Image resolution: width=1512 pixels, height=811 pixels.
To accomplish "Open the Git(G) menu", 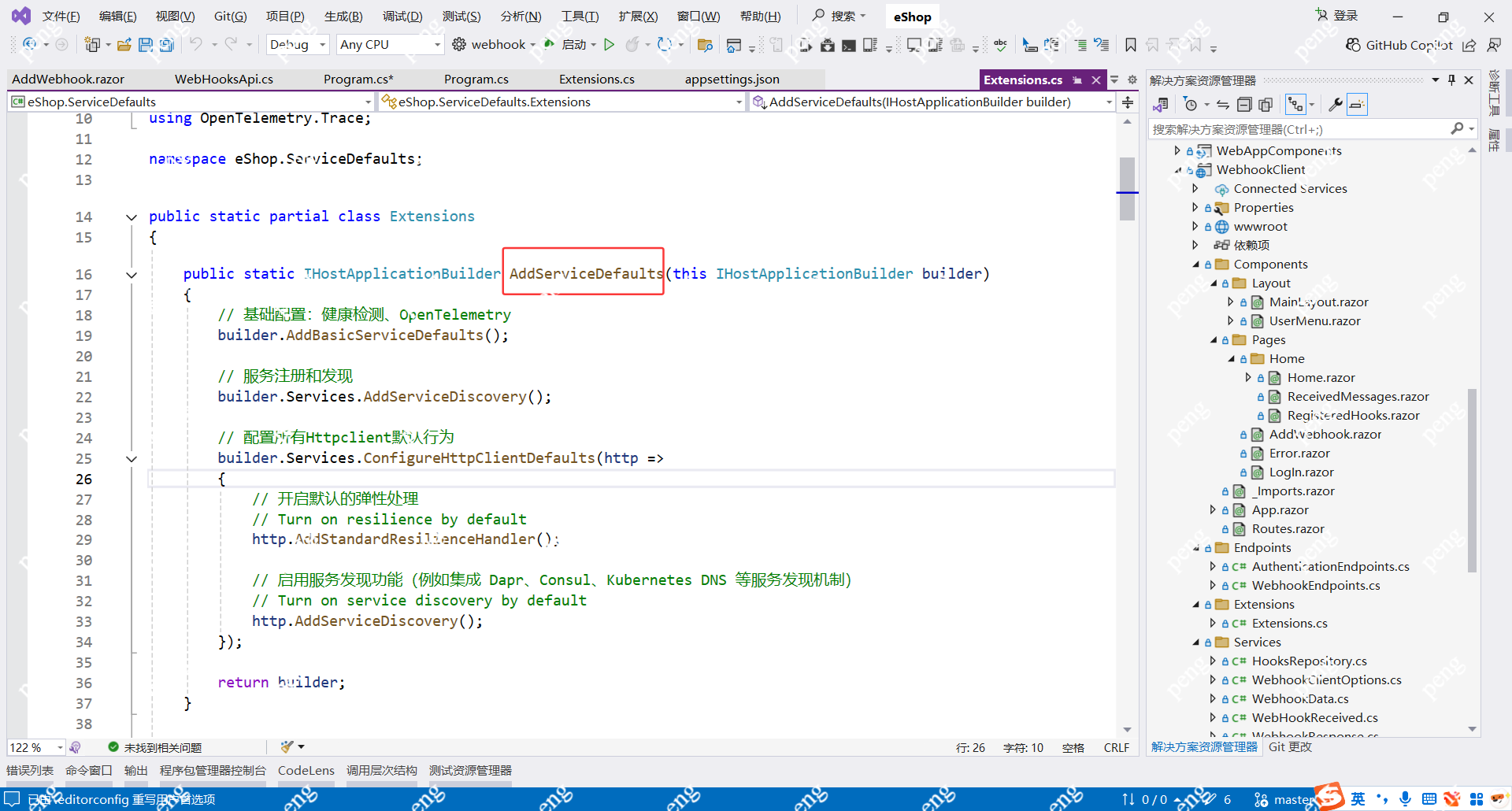I will 230,17.
